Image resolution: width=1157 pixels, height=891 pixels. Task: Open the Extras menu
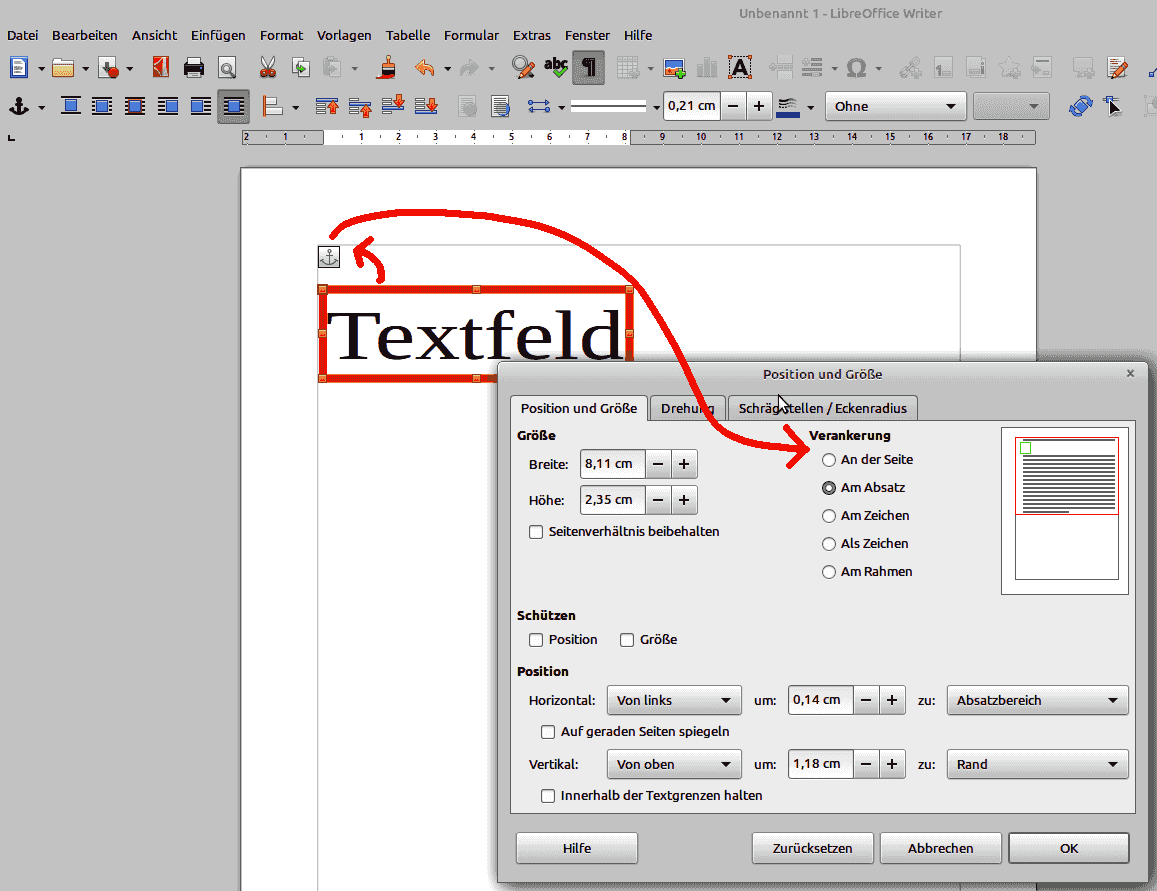click(x=531, y=35)
